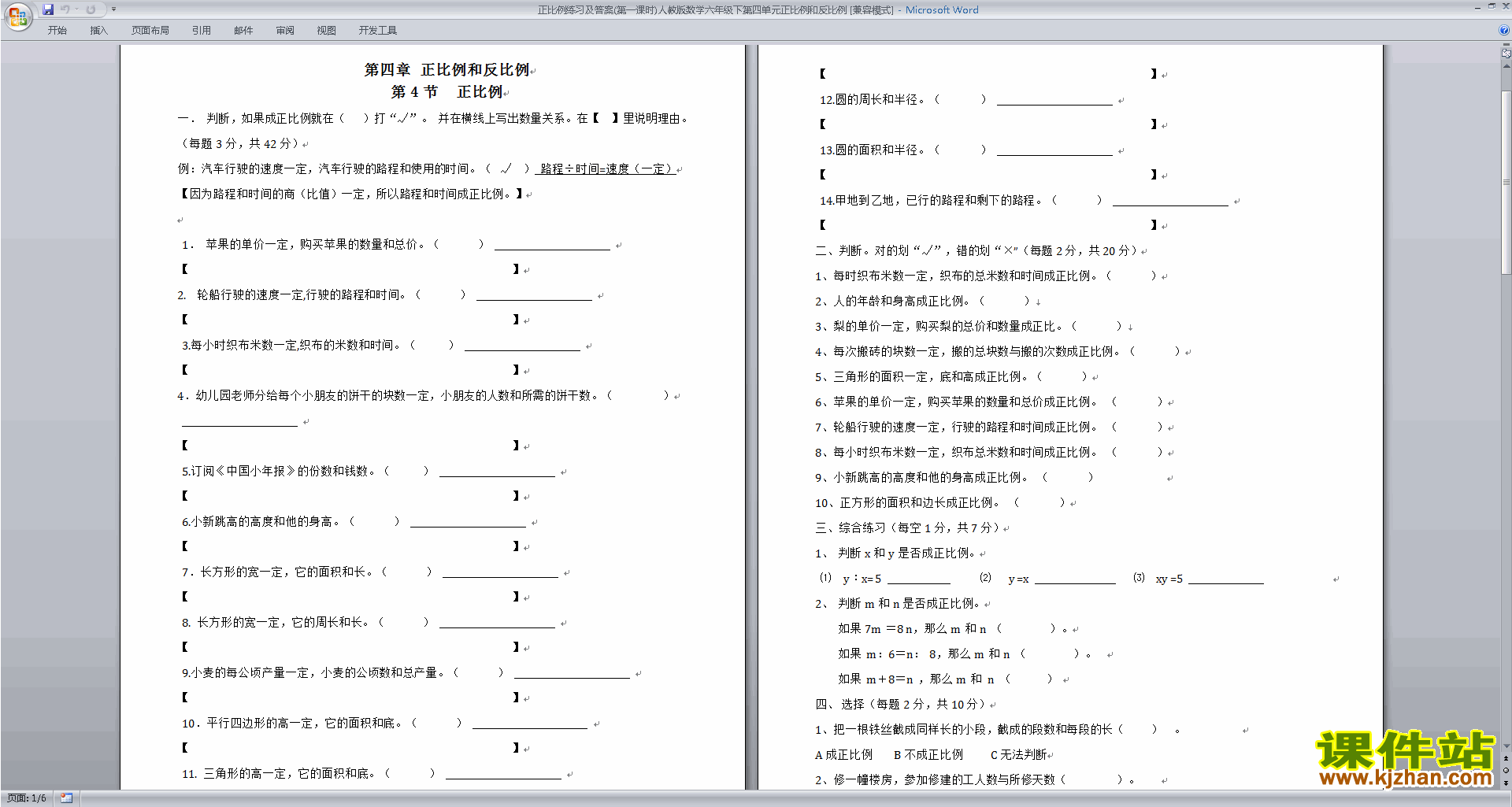Click the 页面: 1/6 status bar indicator
1512x807 pixels.
coord(27,798)
